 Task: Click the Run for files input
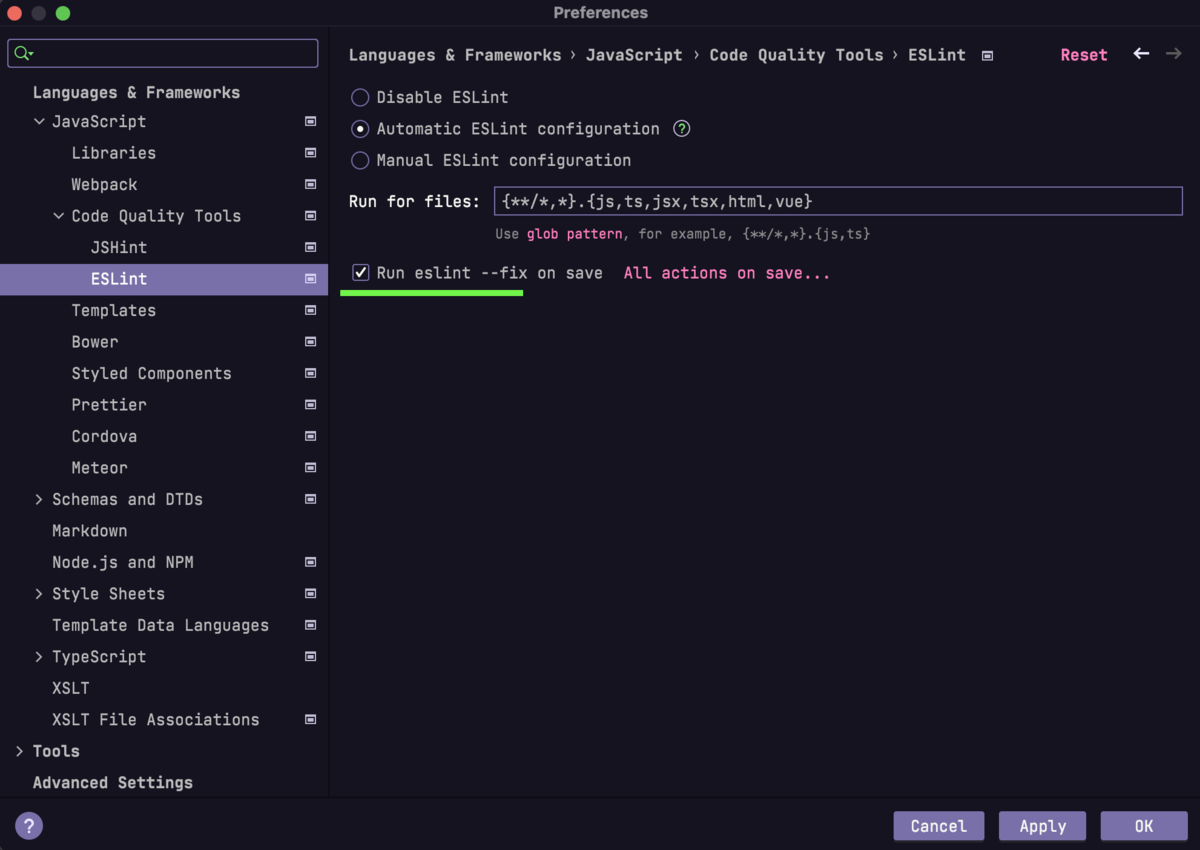[838, 201]
